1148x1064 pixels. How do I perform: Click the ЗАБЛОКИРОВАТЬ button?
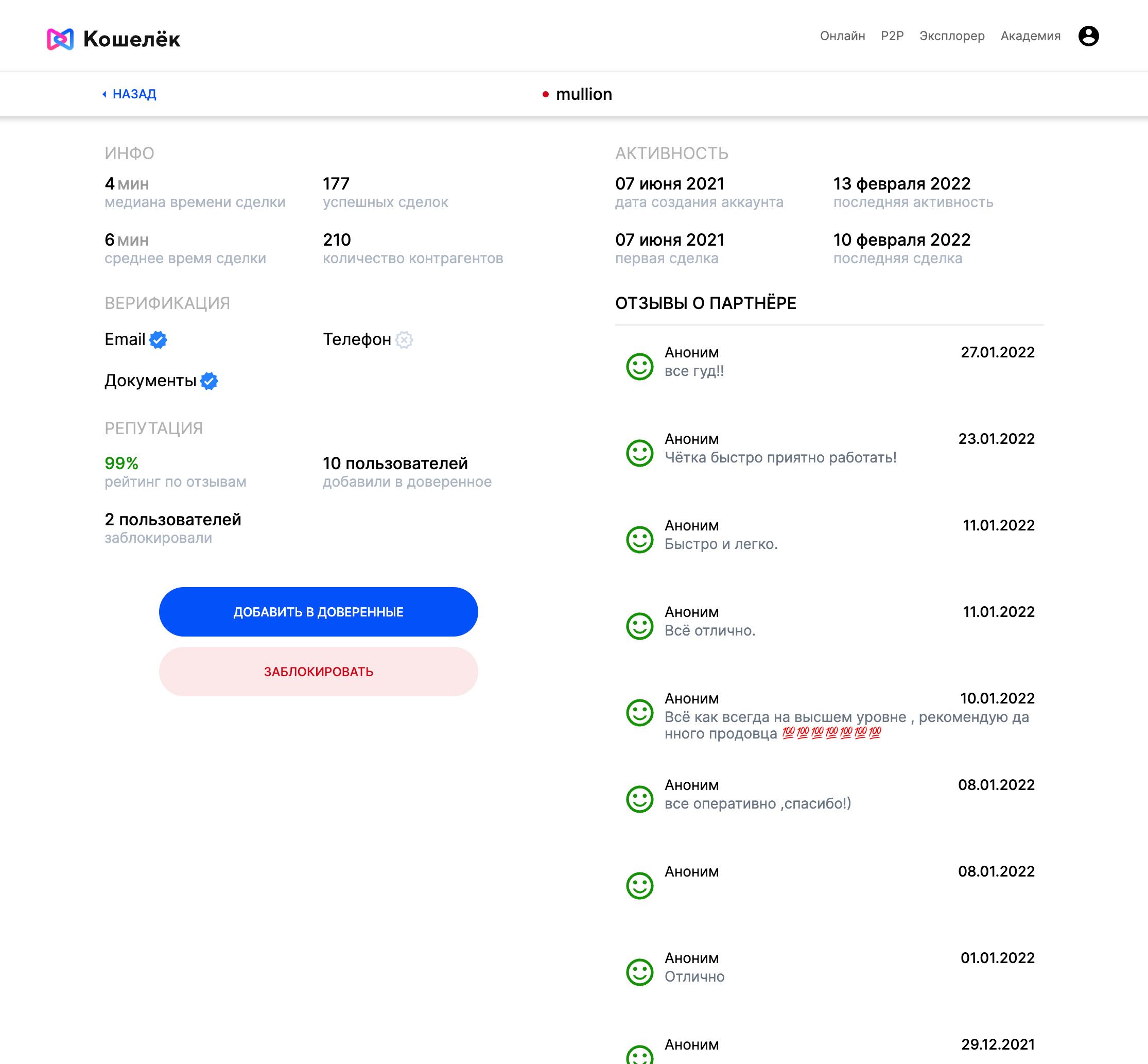318,672
